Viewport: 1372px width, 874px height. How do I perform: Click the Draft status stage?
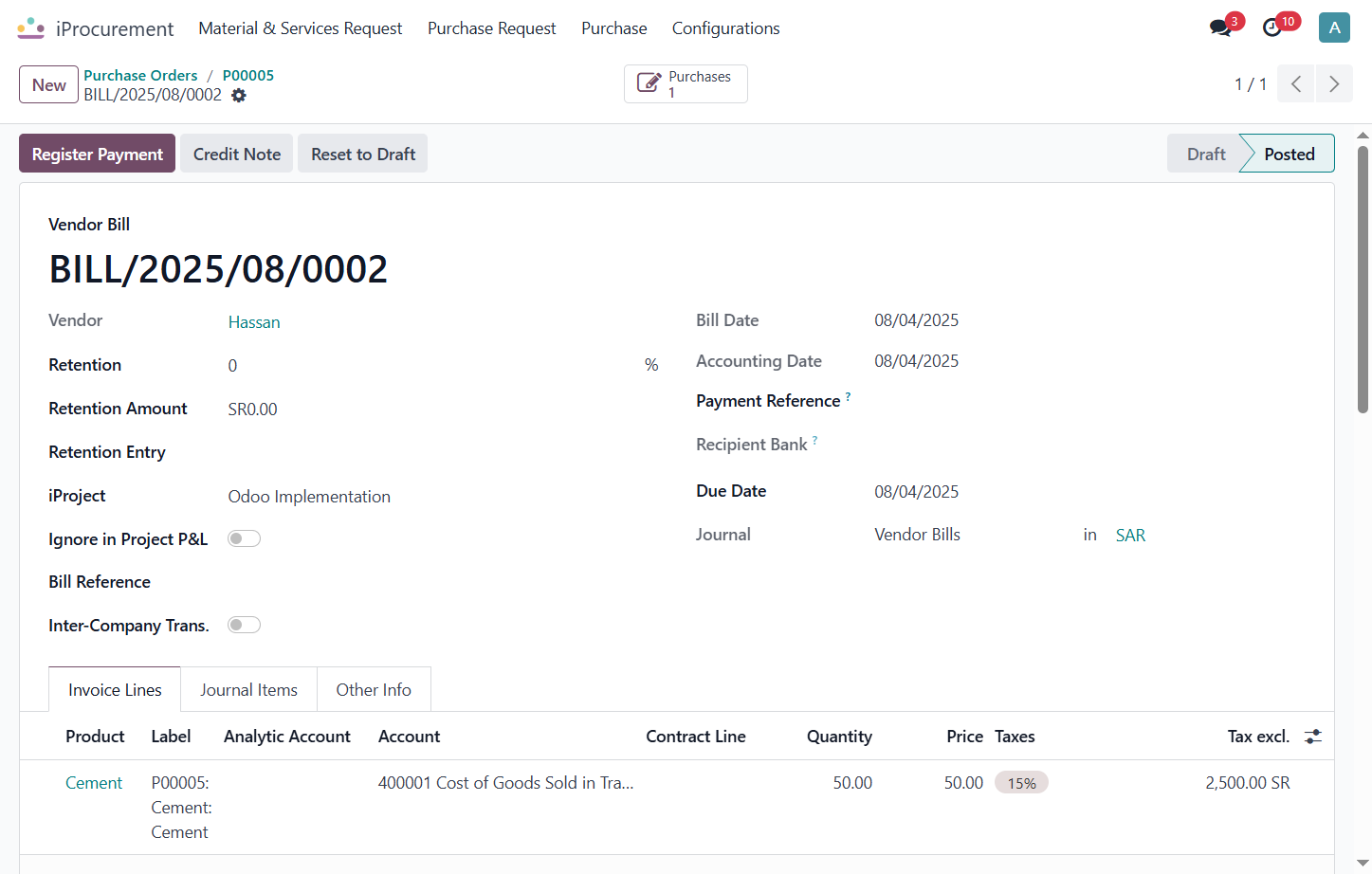point(1206,154)
